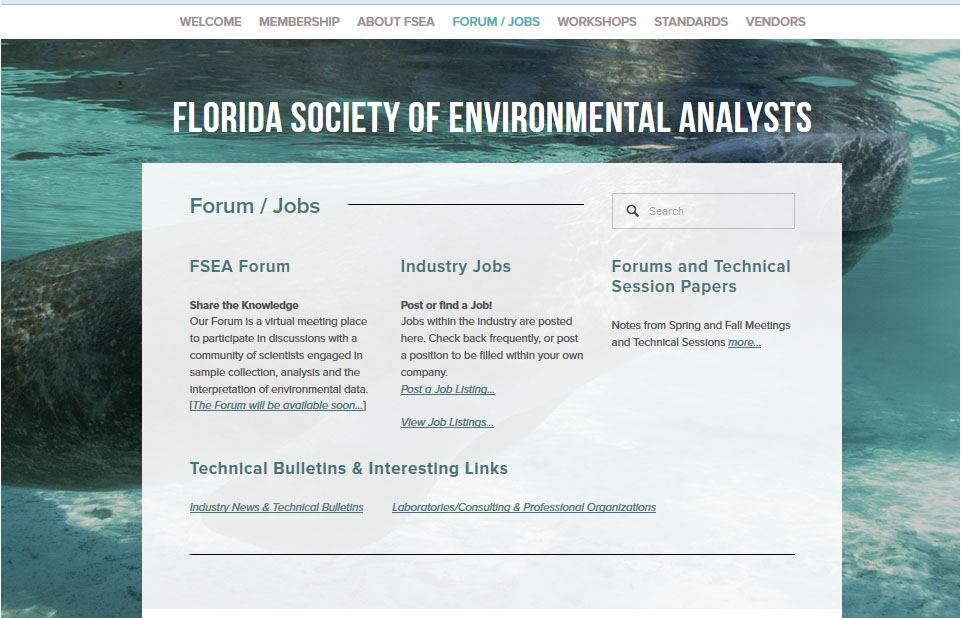Navigate to the STANDARDS page
The height and width of the screenshot is (618, 961).
(691, 21)
